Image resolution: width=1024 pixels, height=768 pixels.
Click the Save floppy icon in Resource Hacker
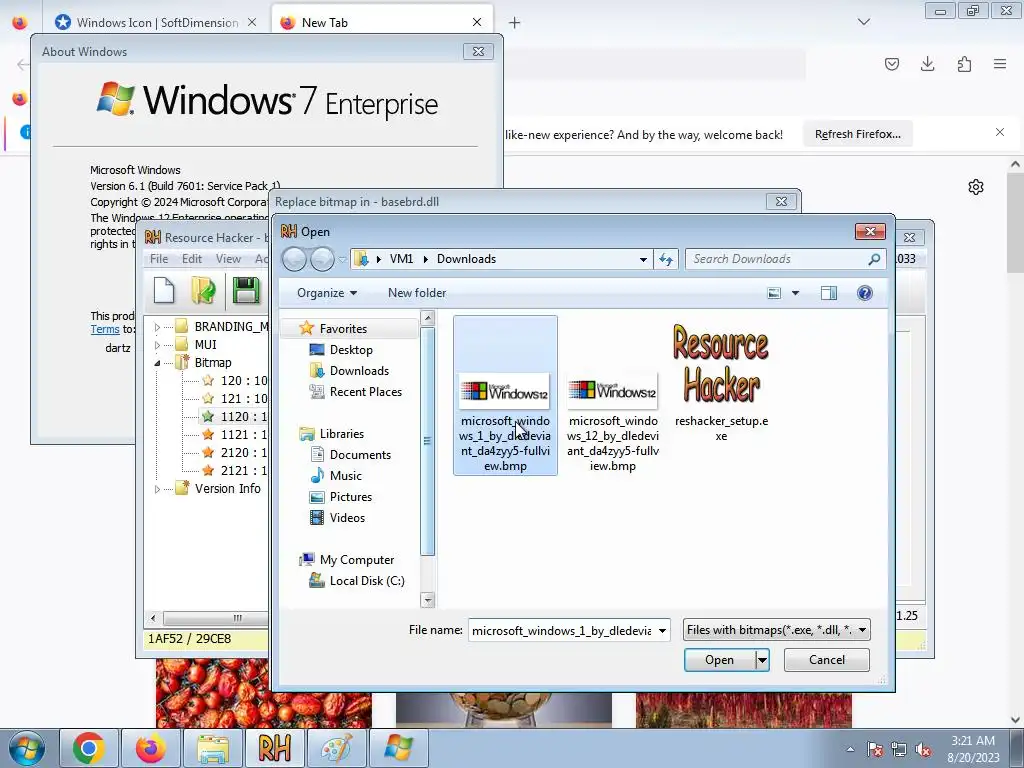[x=246, y=291]
